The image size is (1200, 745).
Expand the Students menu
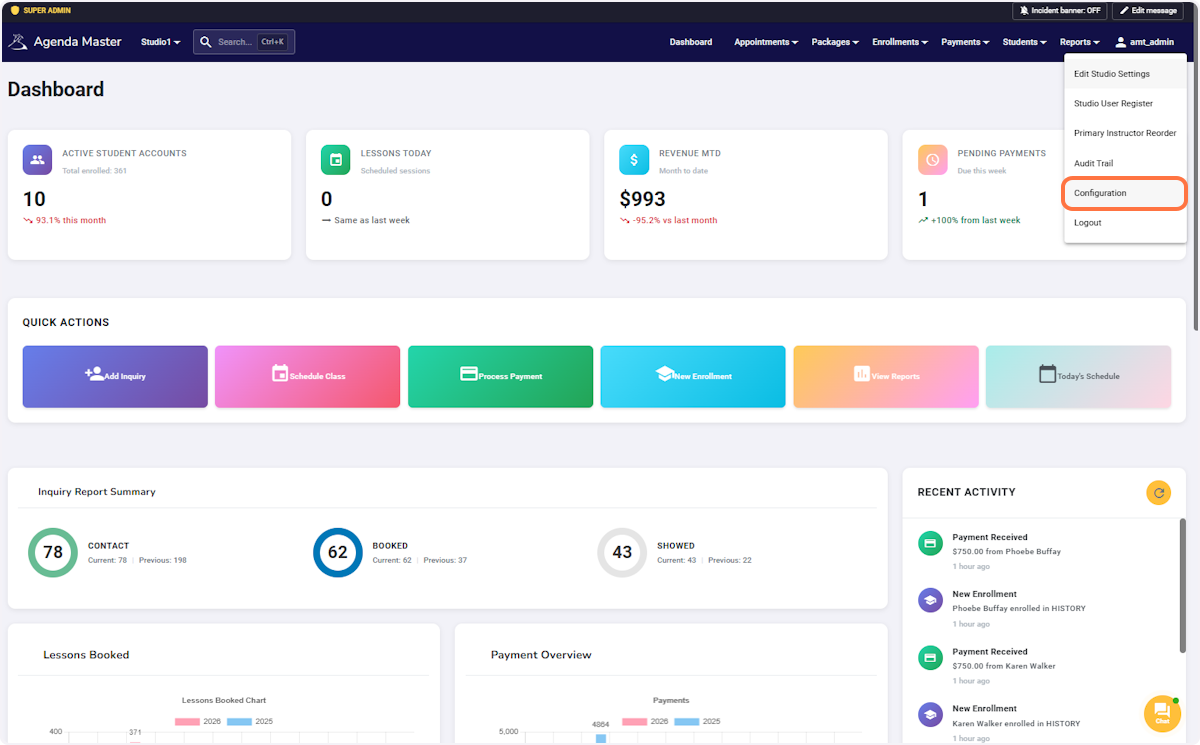[x=1025, y=42]
